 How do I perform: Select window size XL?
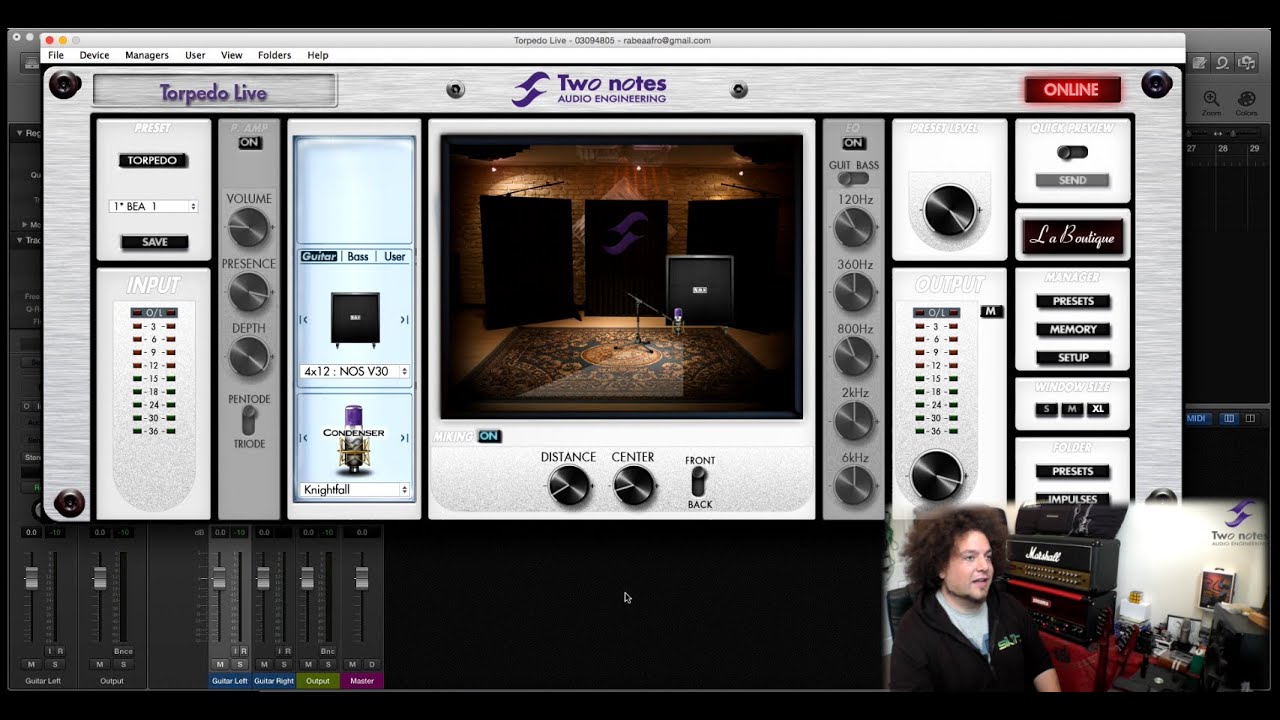(x=1098, y=409)
